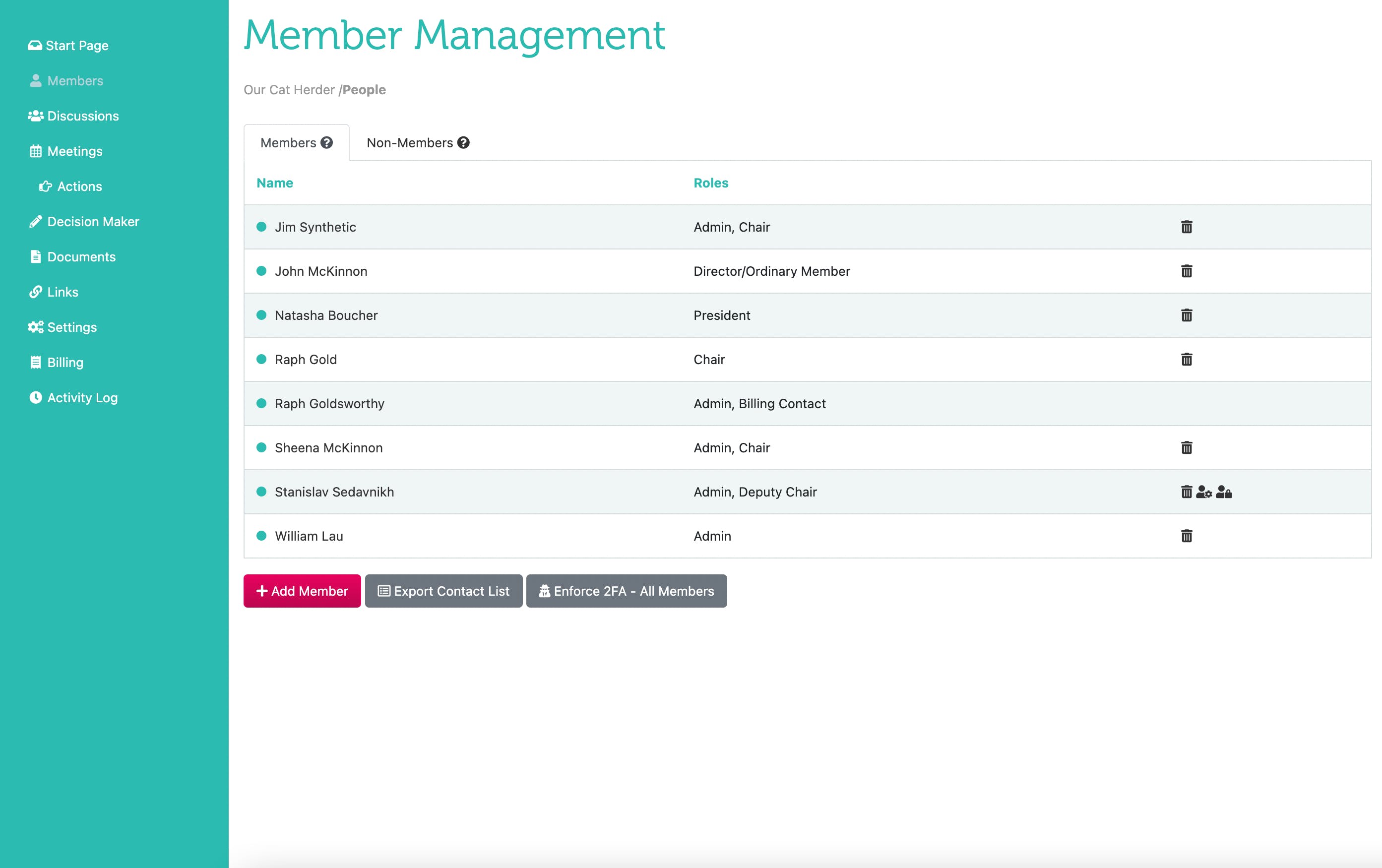Delete Natasha Boucher with trash icon
This screenshot has height=868, width=1382.
(1186, 315)
